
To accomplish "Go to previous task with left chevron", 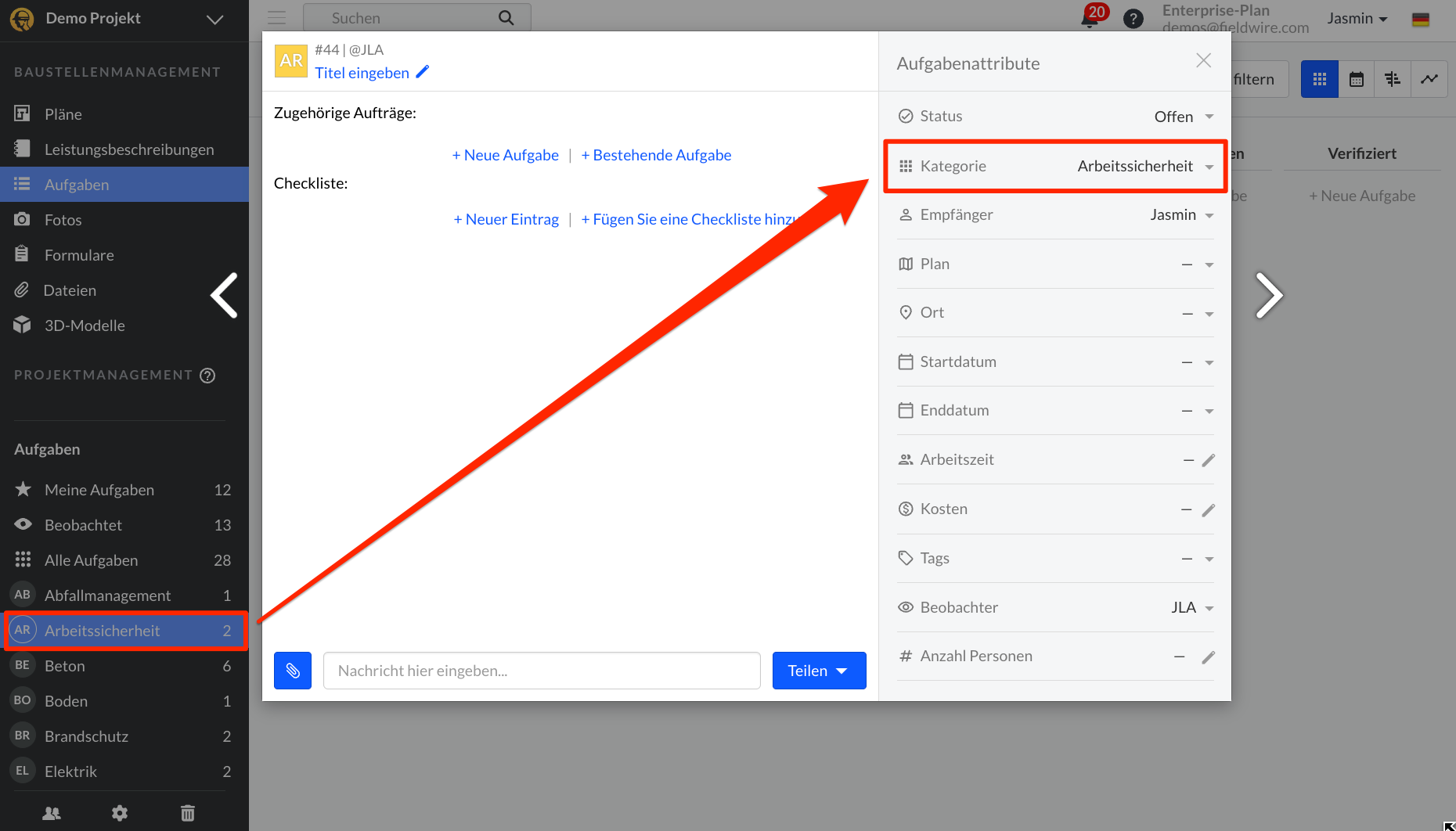I will (224, 296).
